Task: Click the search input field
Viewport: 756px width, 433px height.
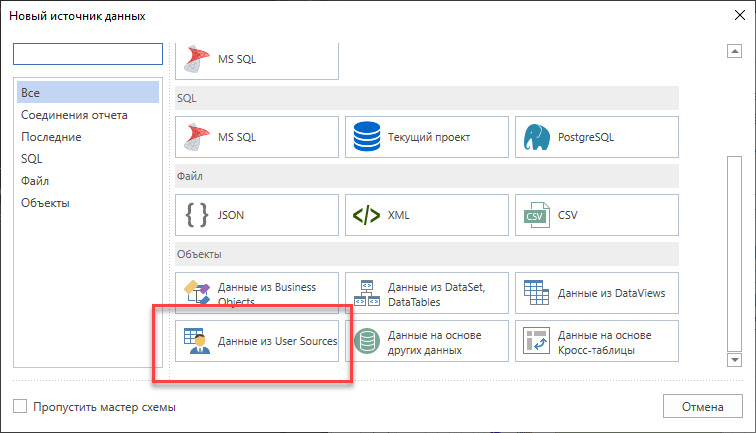Action: 87,54
